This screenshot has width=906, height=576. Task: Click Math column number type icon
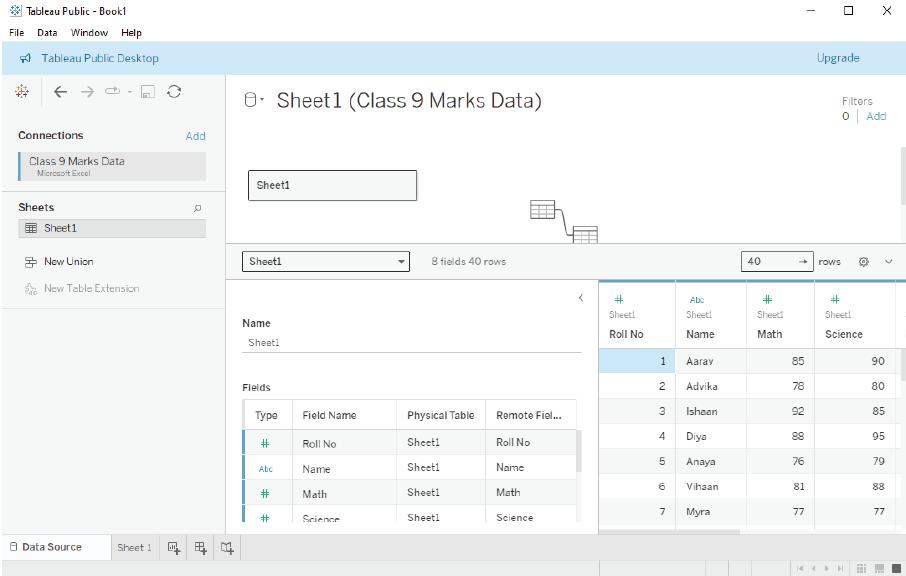coord(767,299)
